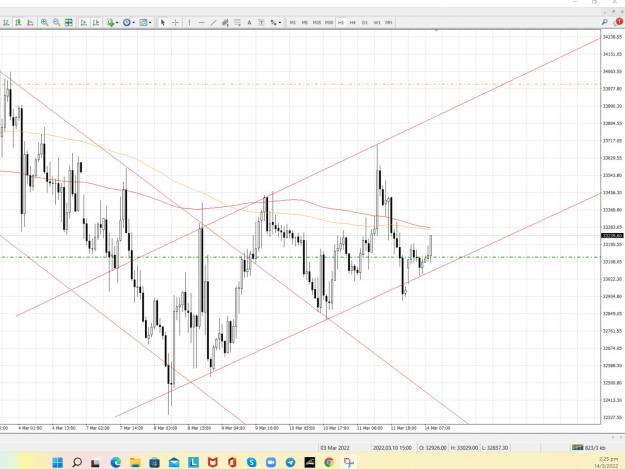Switch to H1 timeframe
Image resolution: width=625 pixels, height=469 pixels.
point(341,23)
